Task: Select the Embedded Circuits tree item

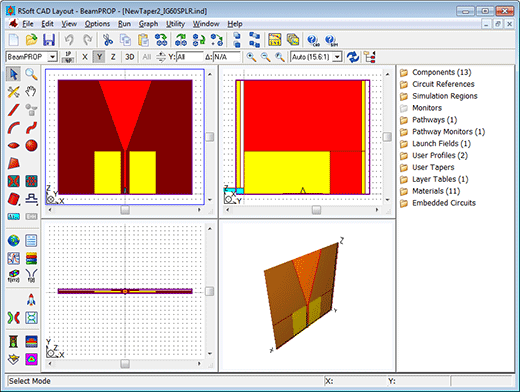Action: [x=438, y=203]
